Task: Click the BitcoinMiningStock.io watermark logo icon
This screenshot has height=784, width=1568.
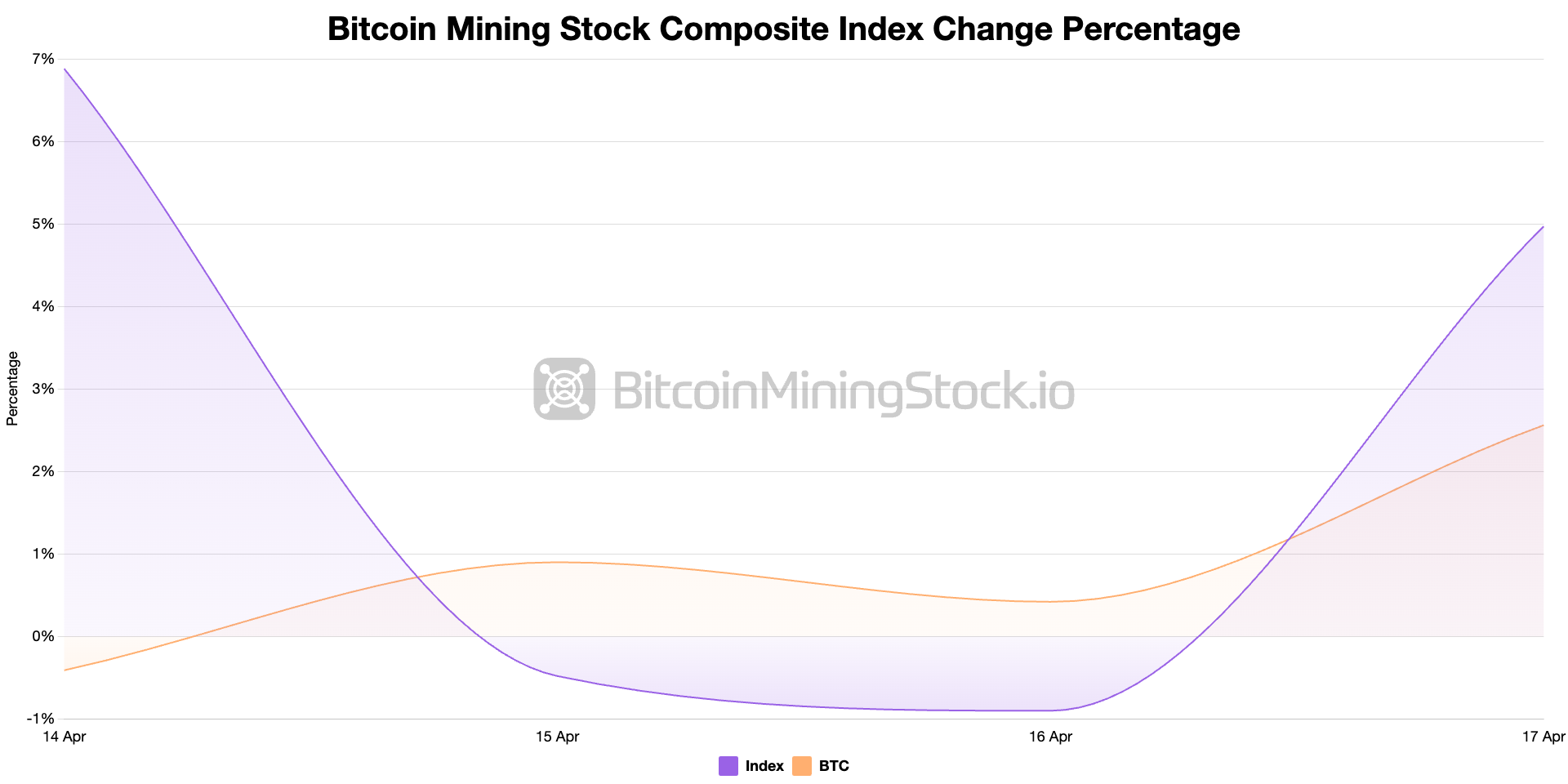Action: 564,389
